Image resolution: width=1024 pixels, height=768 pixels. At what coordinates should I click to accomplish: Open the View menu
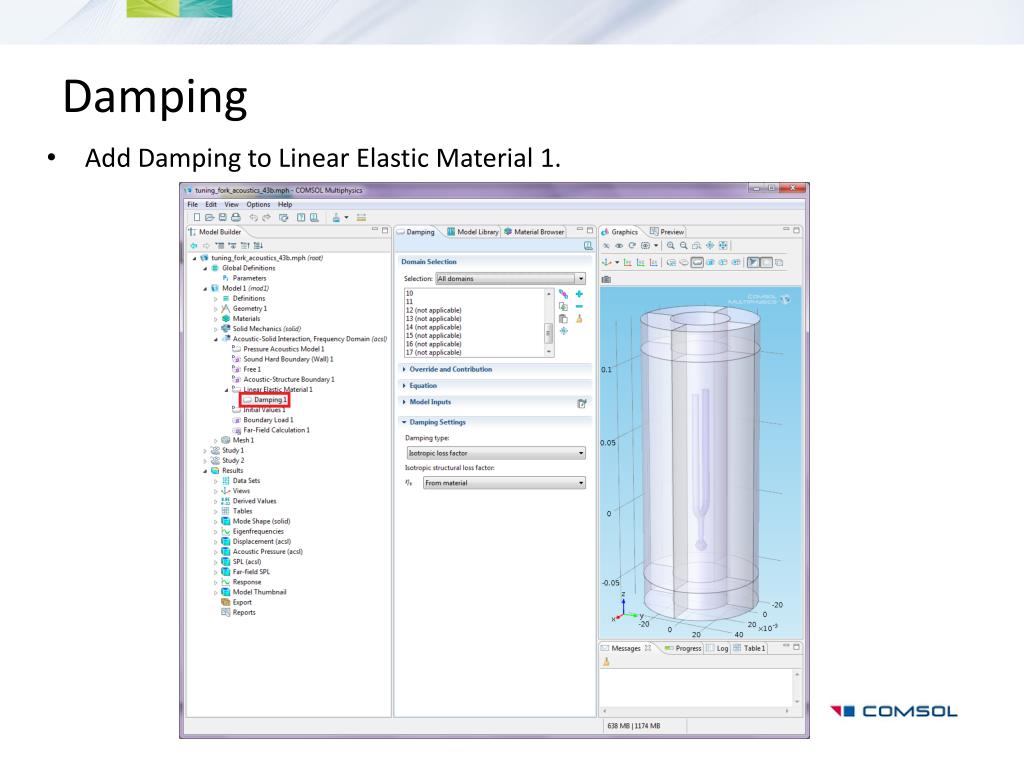(232, 204)
